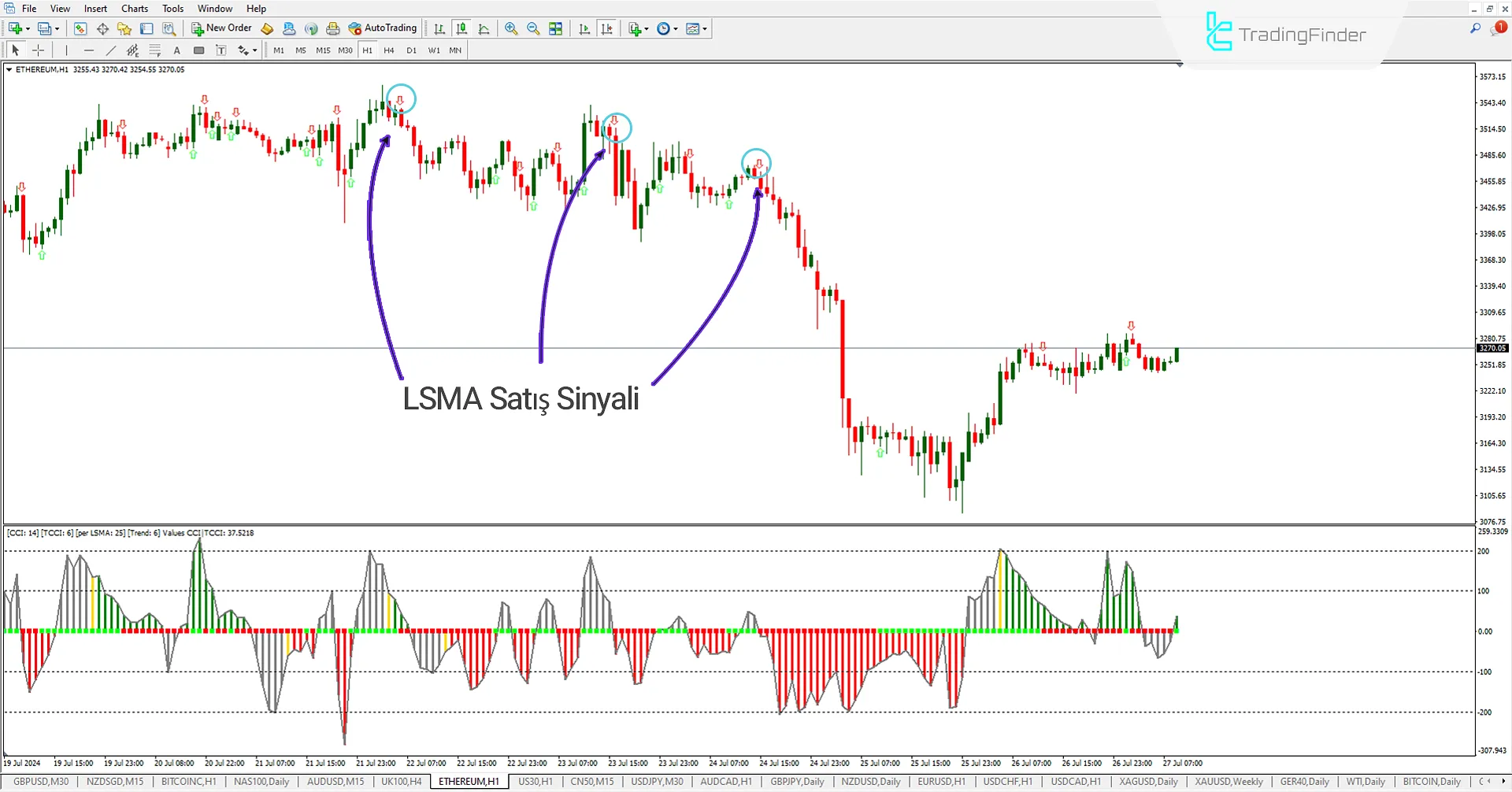Switch to the XAUUSD,Weekly chart tab
Viewport: 1512px width, 792px height.
pyautogui.click(x=1228, y=781)
